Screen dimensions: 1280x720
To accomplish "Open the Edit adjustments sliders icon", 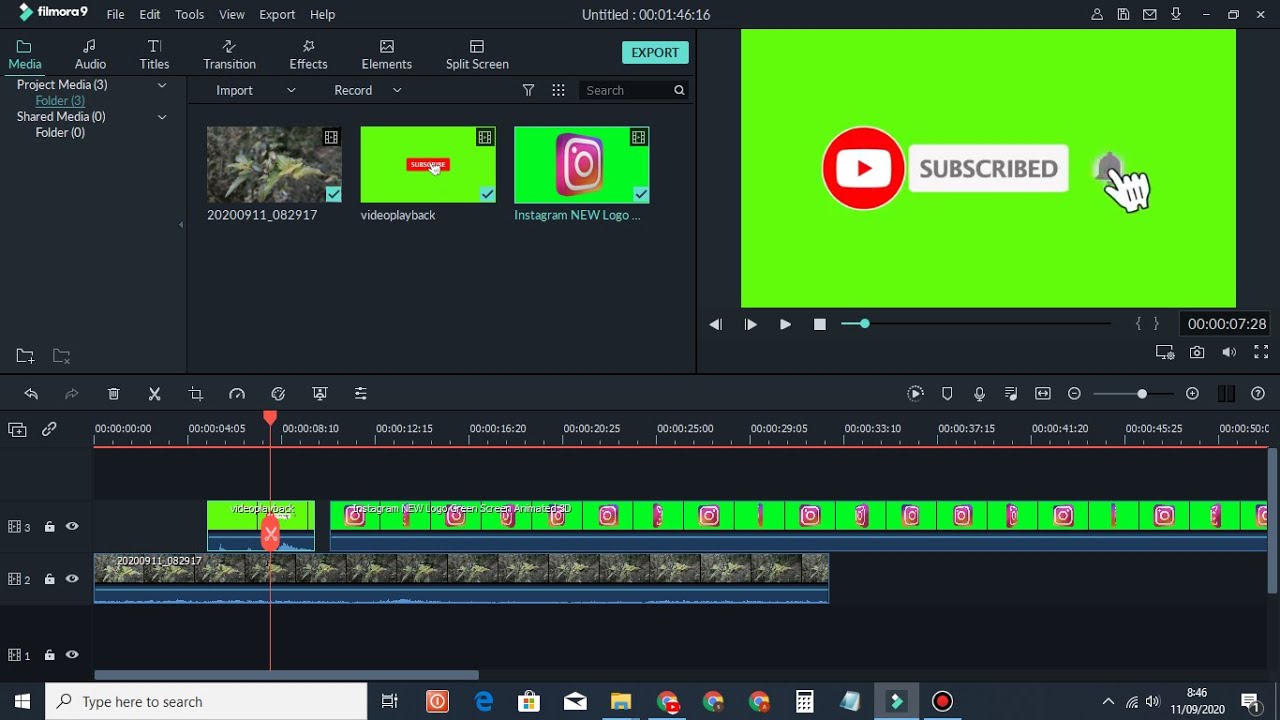I will (361, 394).
